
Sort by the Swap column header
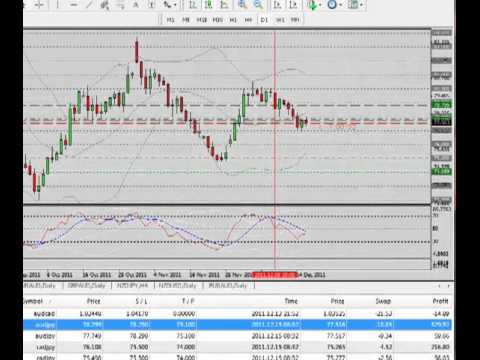point(383,301)
